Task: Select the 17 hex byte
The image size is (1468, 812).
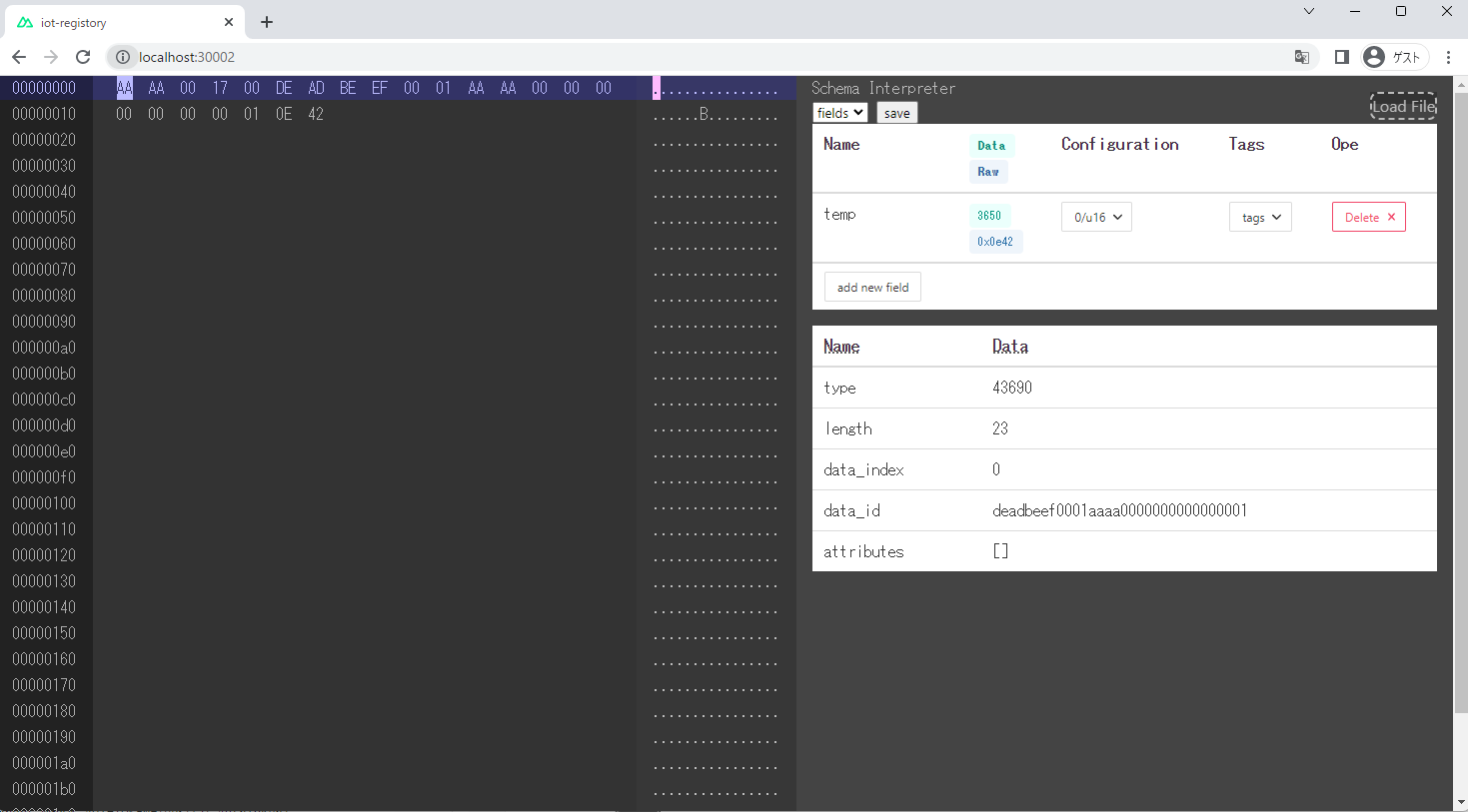Action: [220, 88]
